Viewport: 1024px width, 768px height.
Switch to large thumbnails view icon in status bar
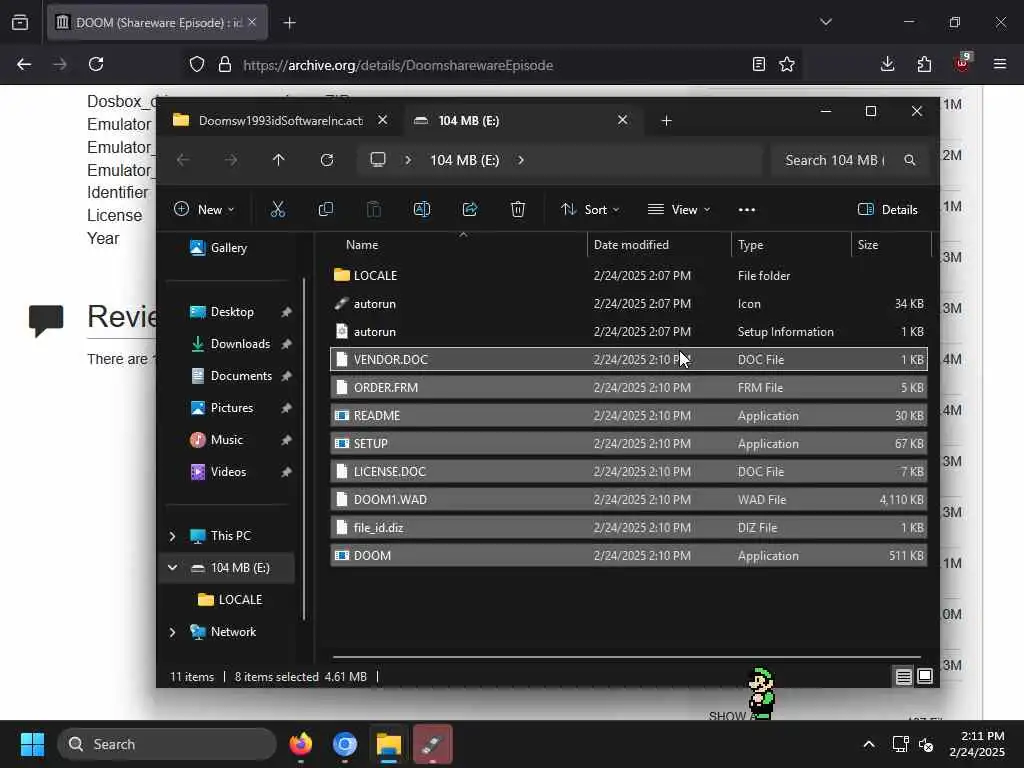[925, 677]
